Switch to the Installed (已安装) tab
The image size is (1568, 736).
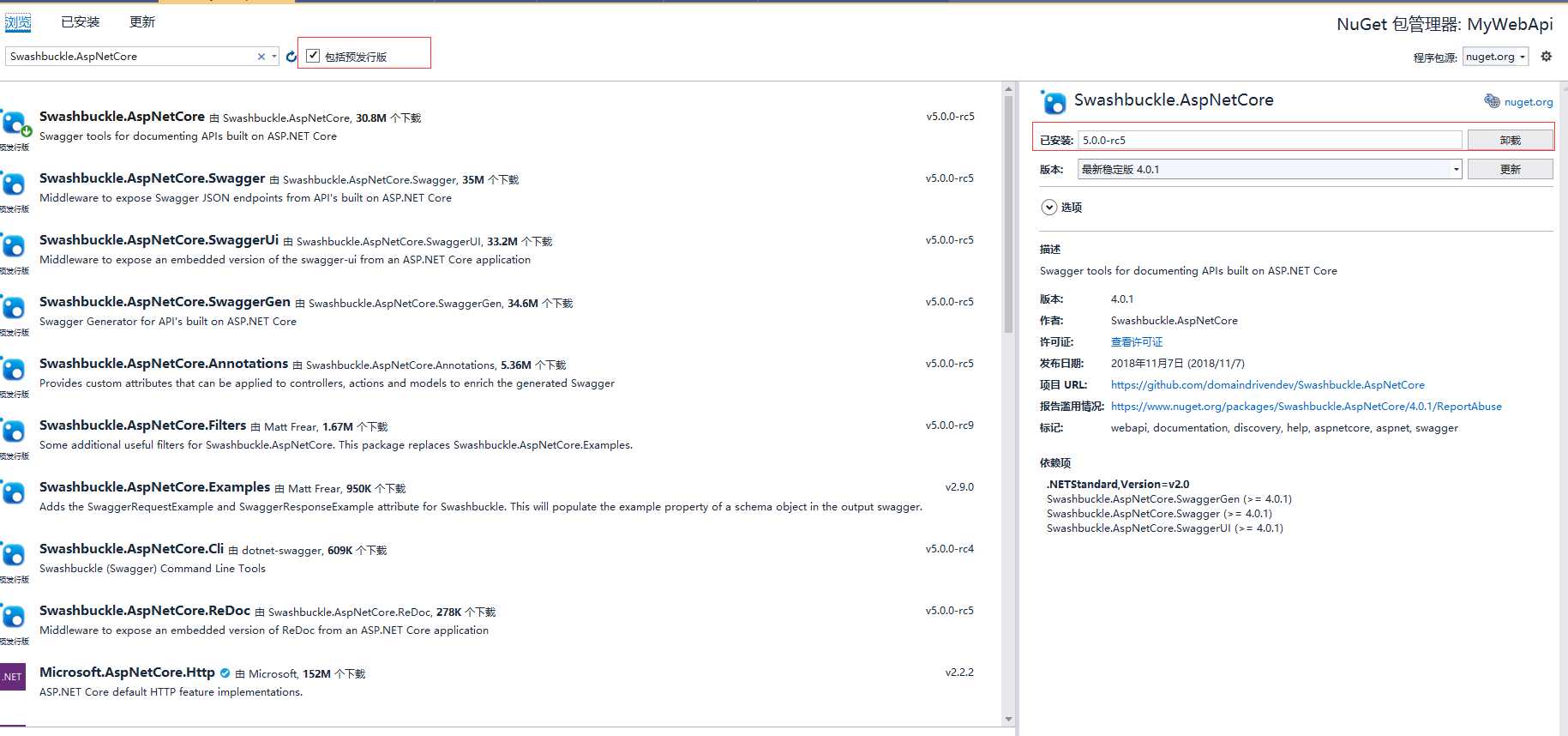click(81, 22)
